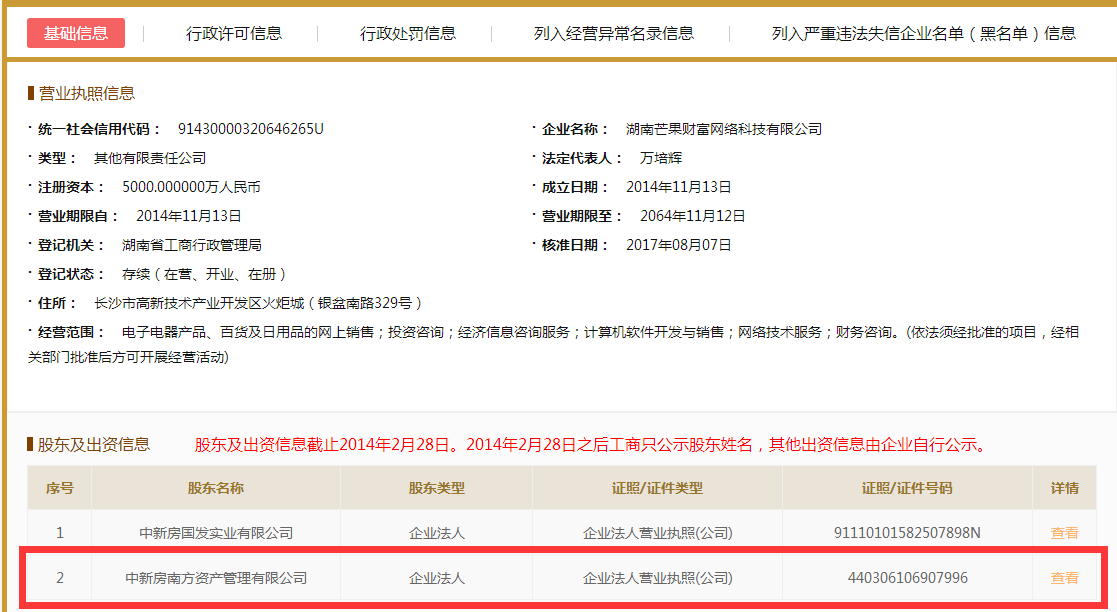Image resolution: width=1117 pixels, height=612 pixels.
Task: Click registered capital 5000.000000万人民币
Action: click(191, 187)
